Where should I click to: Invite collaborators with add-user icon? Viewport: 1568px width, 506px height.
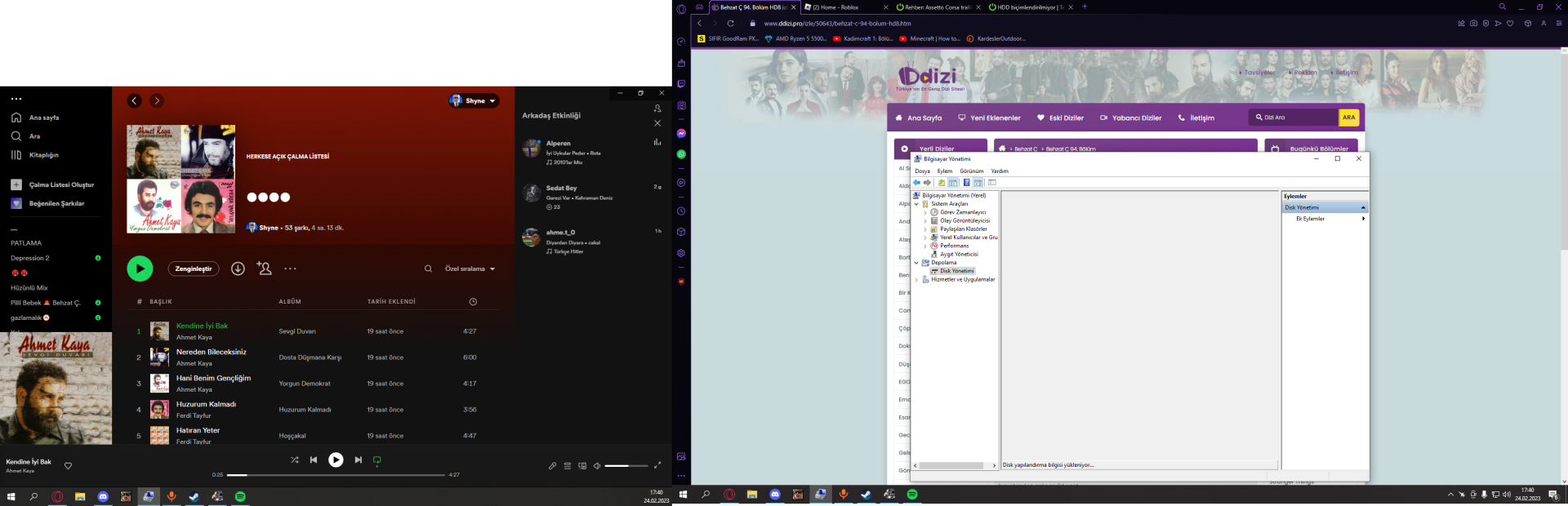pos(264,269)
